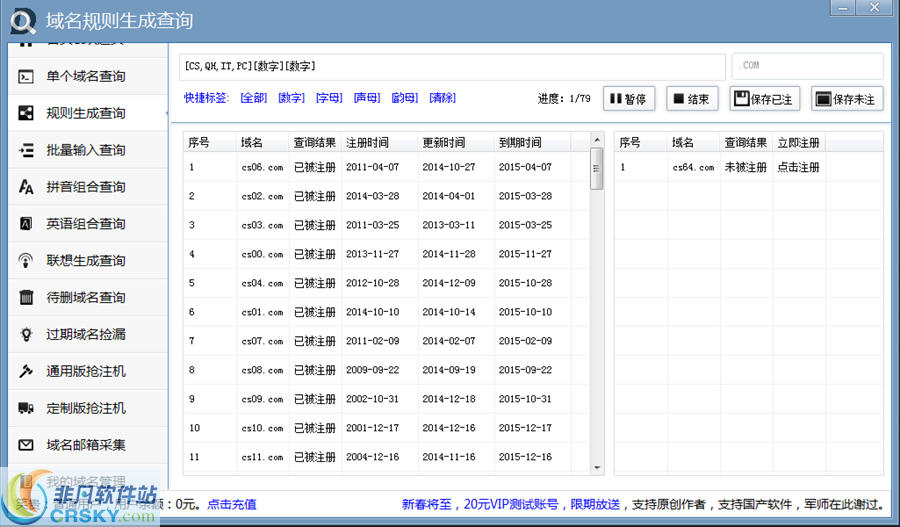Click the 拼音组合查询 icon
This screenshot has width=900, height=527.
pos(27,187)
